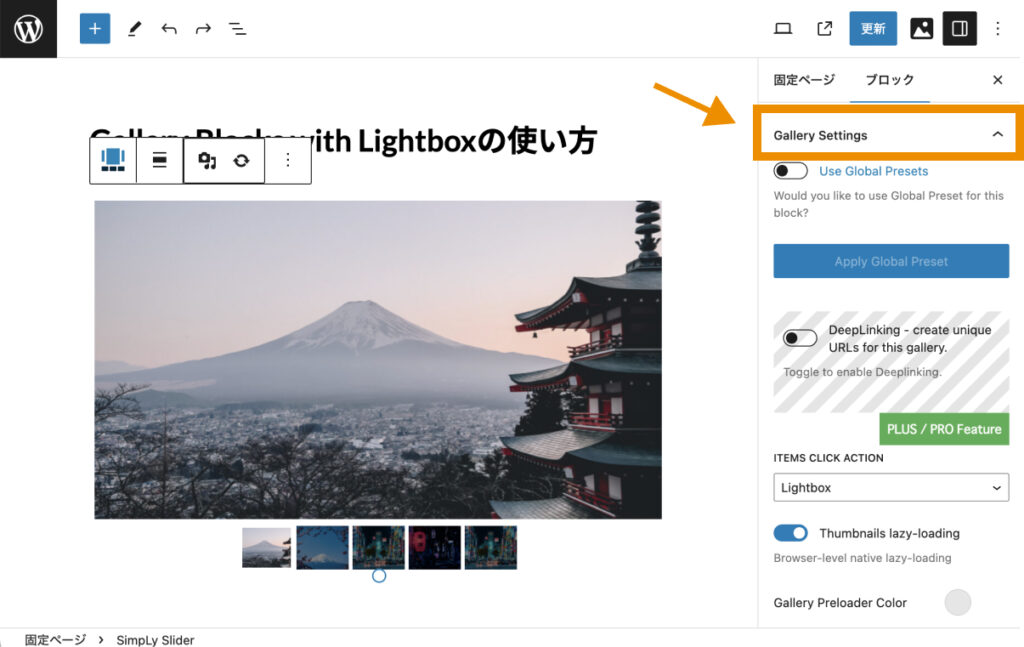Image resolution: width=1024 pixels, height=647 pixels.
Task: Click the 更新 update button
Action: (x=872, y=28)
